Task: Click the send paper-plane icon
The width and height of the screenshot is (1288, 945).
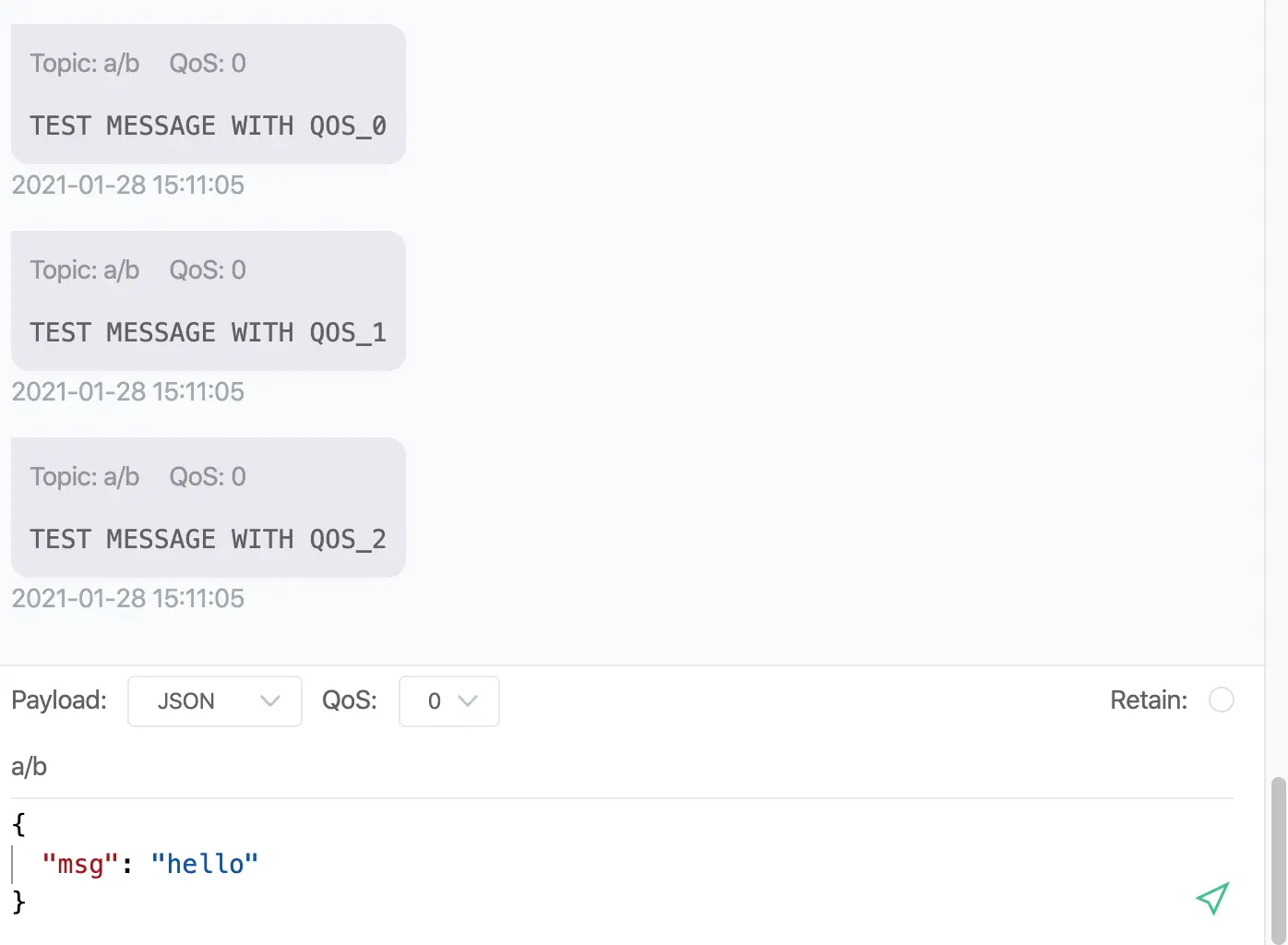Action: pyautogui.click(x=1211, y=898)
